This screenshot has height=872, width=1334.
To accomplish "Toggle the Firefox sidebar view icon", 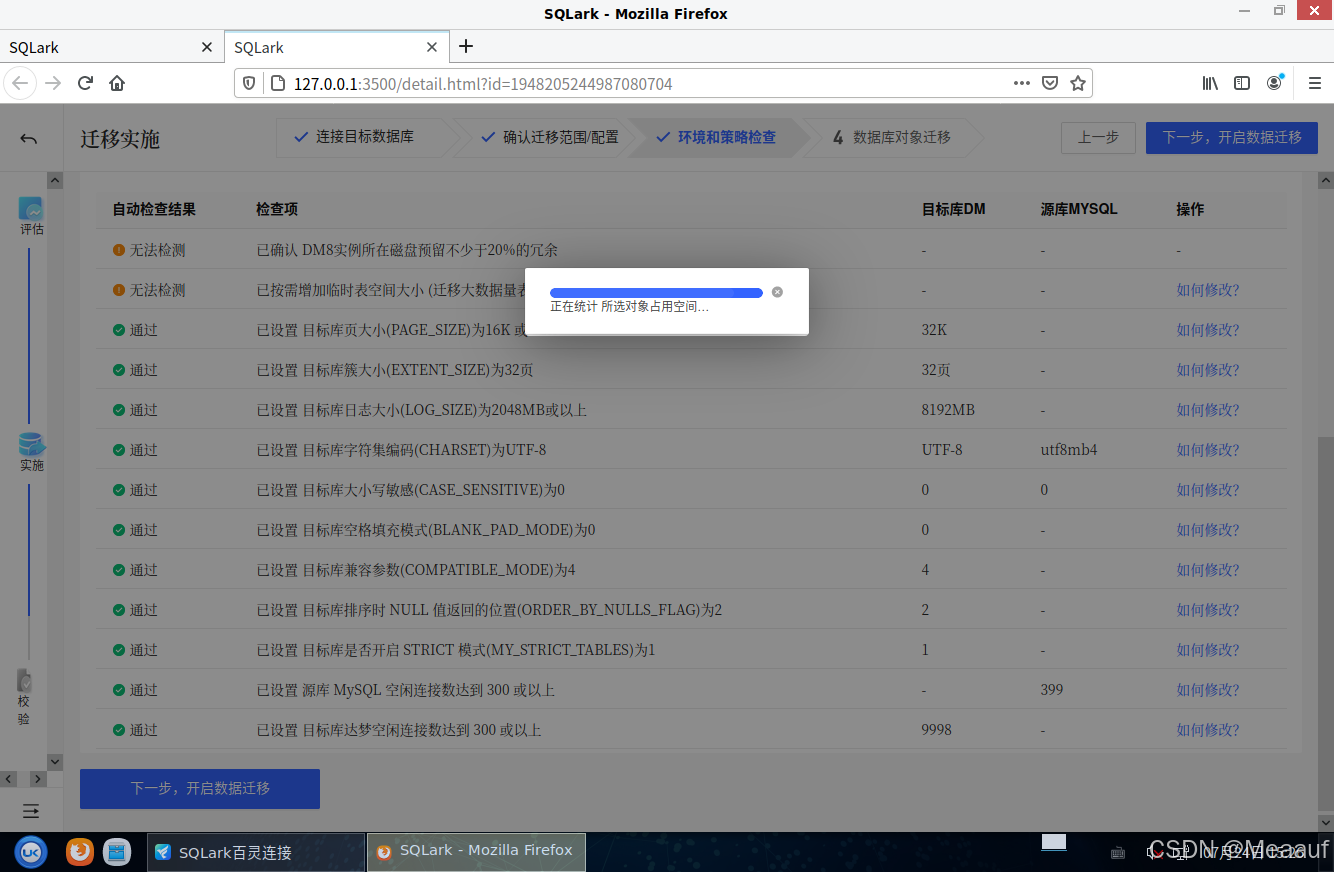I will click(x=1242, y=83).
